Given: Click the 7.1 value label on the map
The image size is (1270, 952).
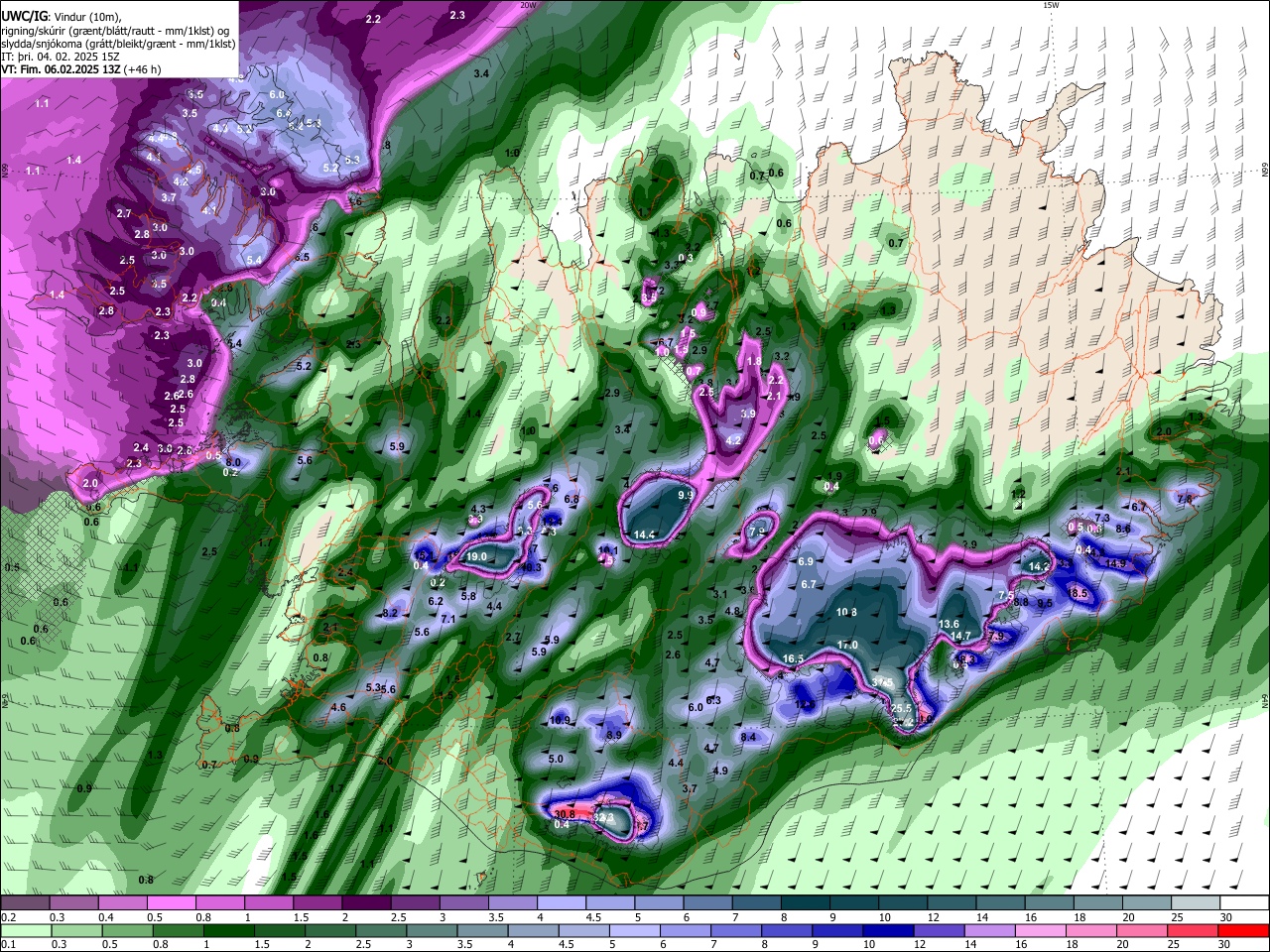Looking at the screenshot, I should [x=447, y=619].
